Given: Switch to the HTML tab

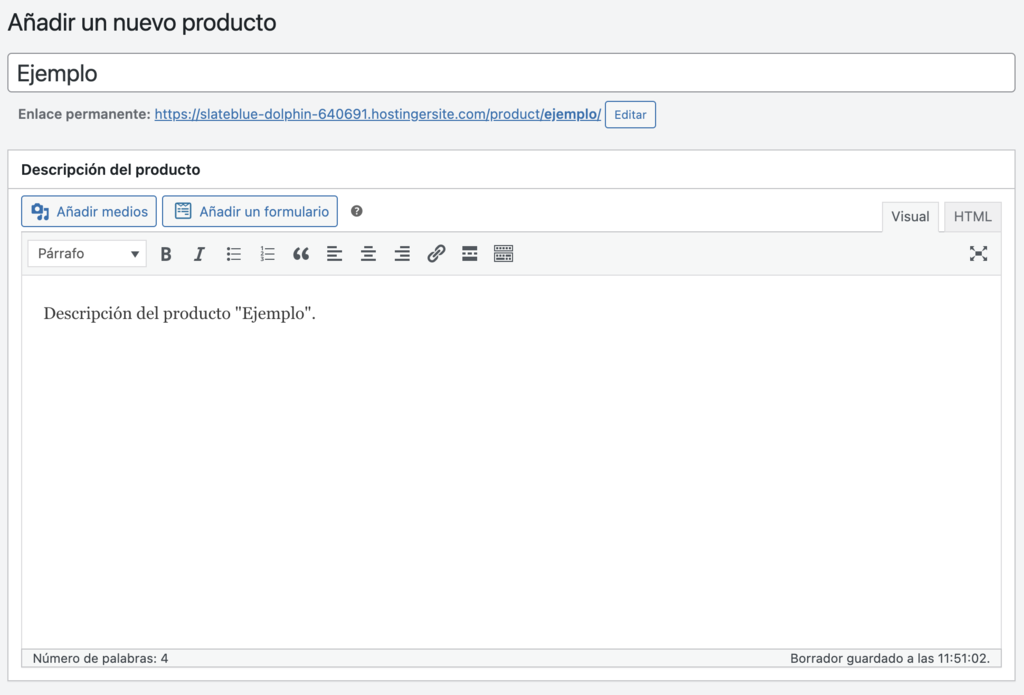Looking at the screenshot, I should pyautogui.click(x=972, y=216).
